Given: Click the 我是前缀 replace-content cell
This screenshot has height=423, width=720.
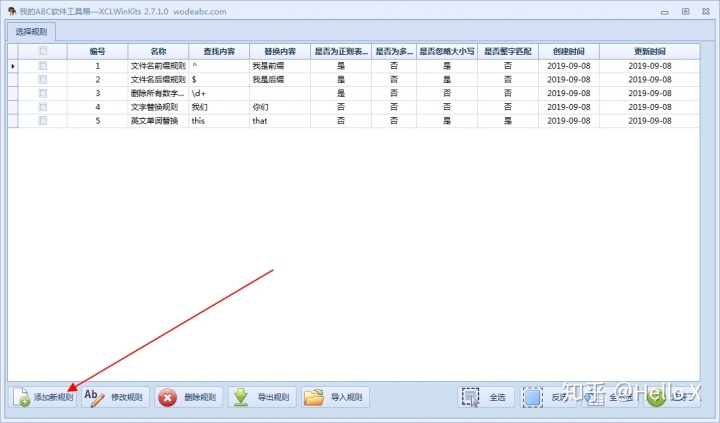Looking at the screenshot, I should click(280, 66).
